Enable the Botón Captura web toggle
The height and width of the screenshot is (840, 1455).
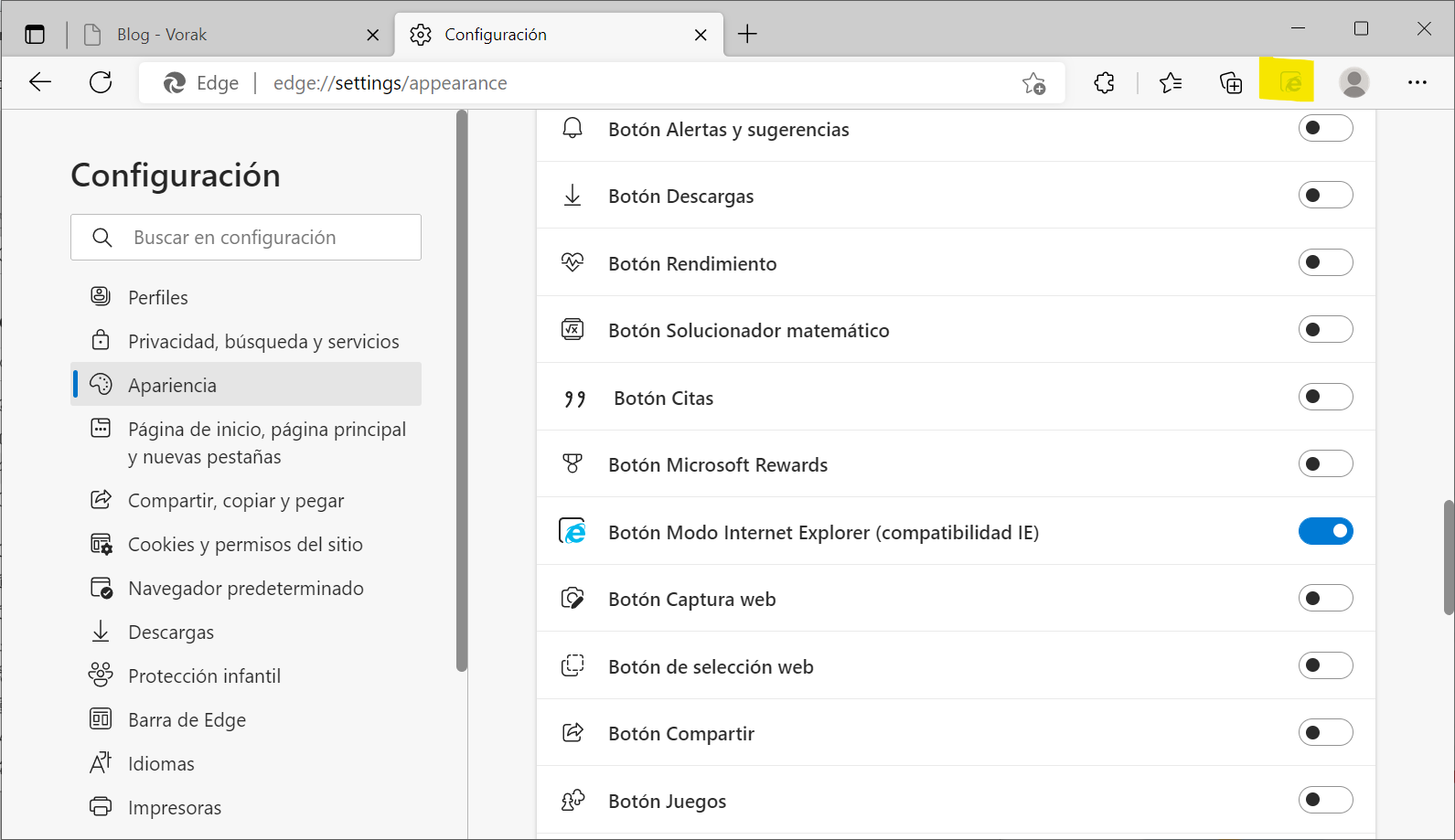point(1325,598)
